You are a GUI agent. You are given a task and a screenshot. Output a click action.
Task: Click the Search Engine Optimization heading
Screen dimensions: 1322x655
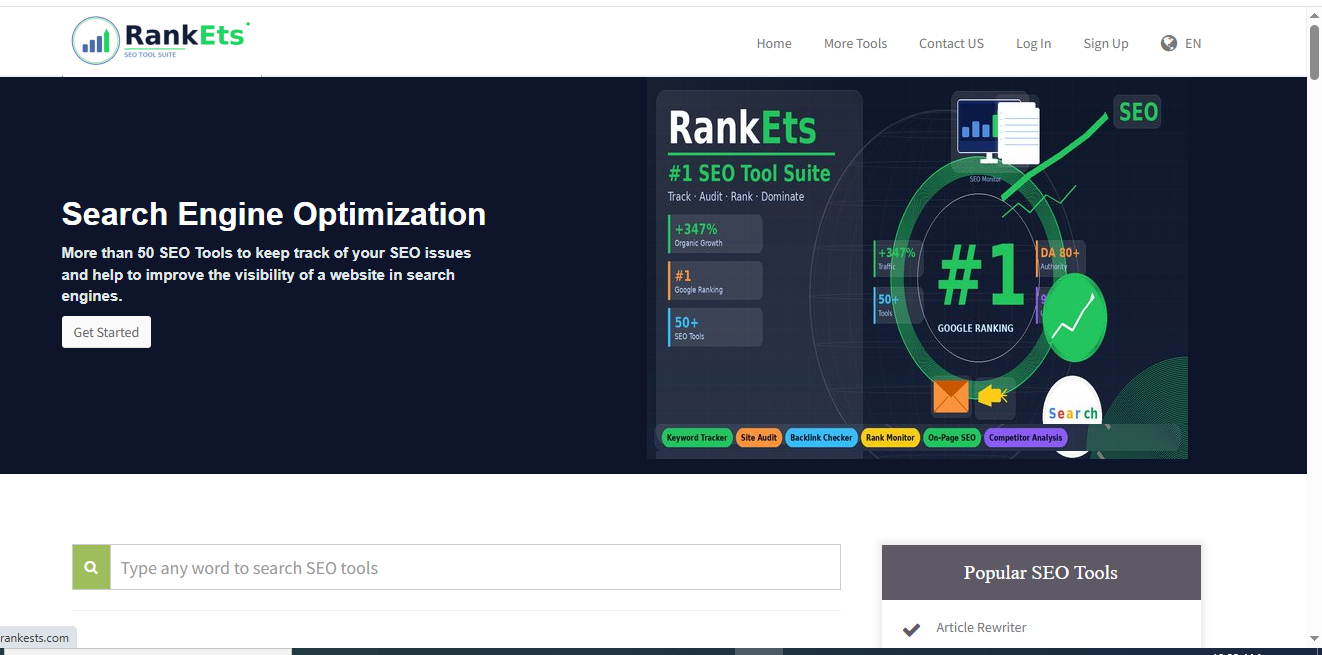tap(274, 214)
